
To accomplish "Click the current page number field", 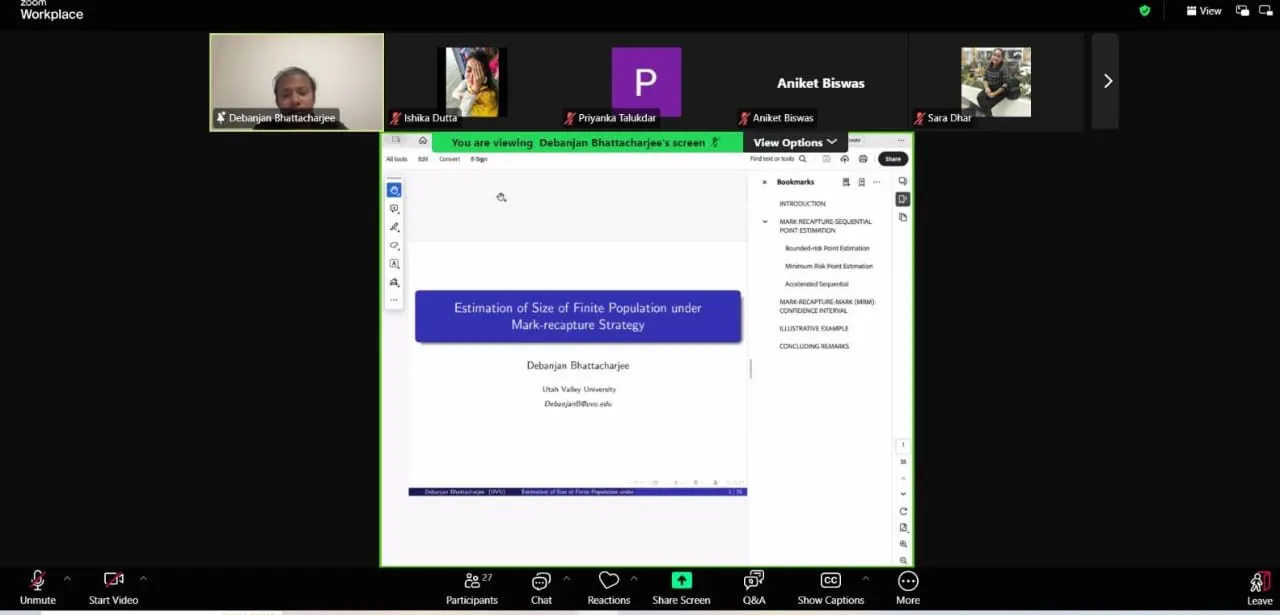I will (x=903, y=445).
